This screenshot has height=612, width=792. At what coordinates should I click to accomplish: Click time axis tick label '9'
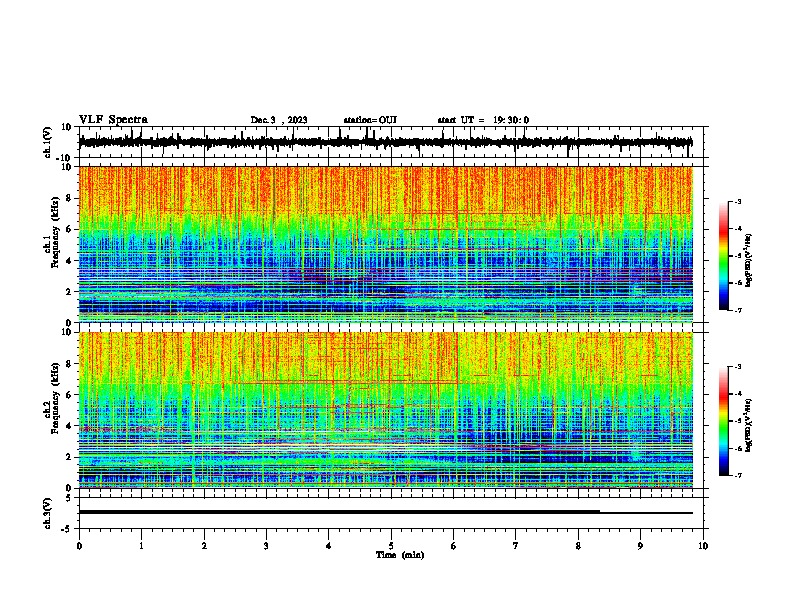pyautogui.click(x=640, y=546)
